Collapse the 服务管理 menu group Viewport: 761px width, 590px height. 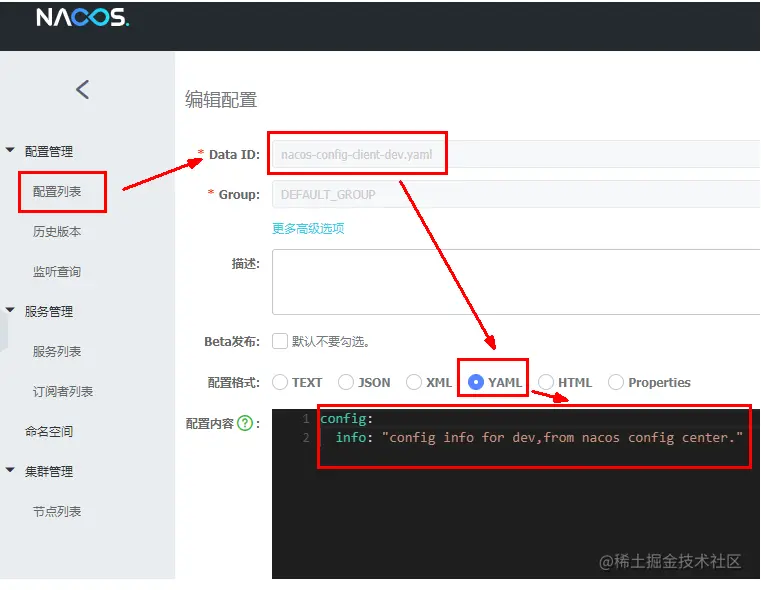(10, 310)
